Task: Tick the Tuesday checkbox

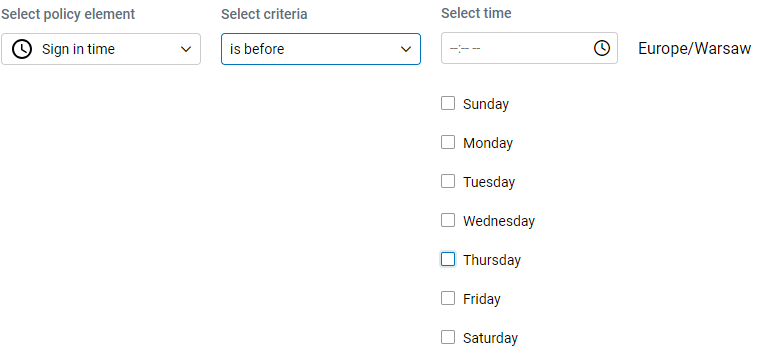Action: [448, 181]
